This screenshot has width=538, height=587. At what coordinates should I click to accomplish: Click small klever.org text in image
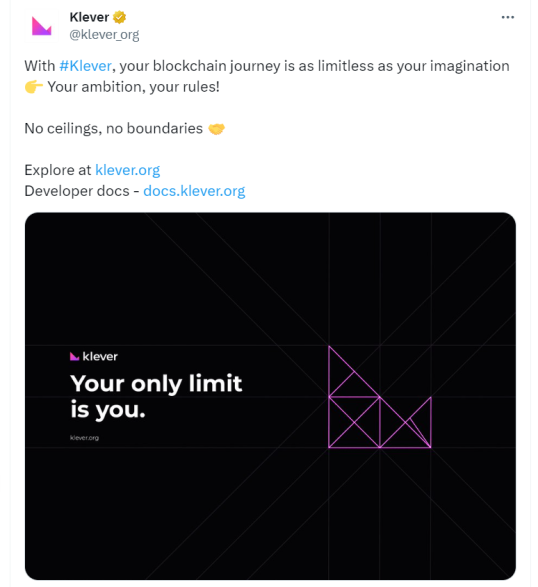click(84, 438)
